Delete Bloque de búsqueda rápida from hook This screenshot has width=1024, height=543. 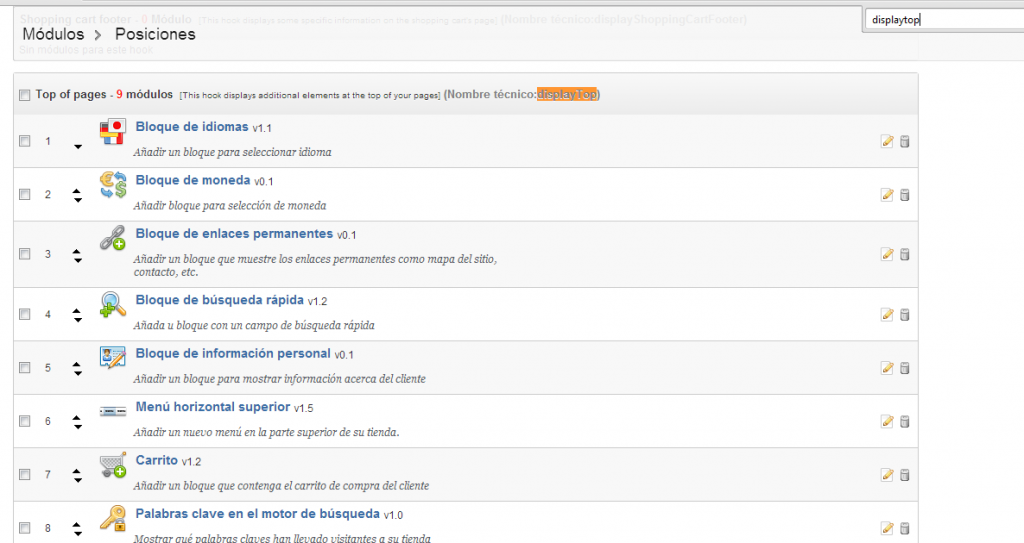coord(904,315)
